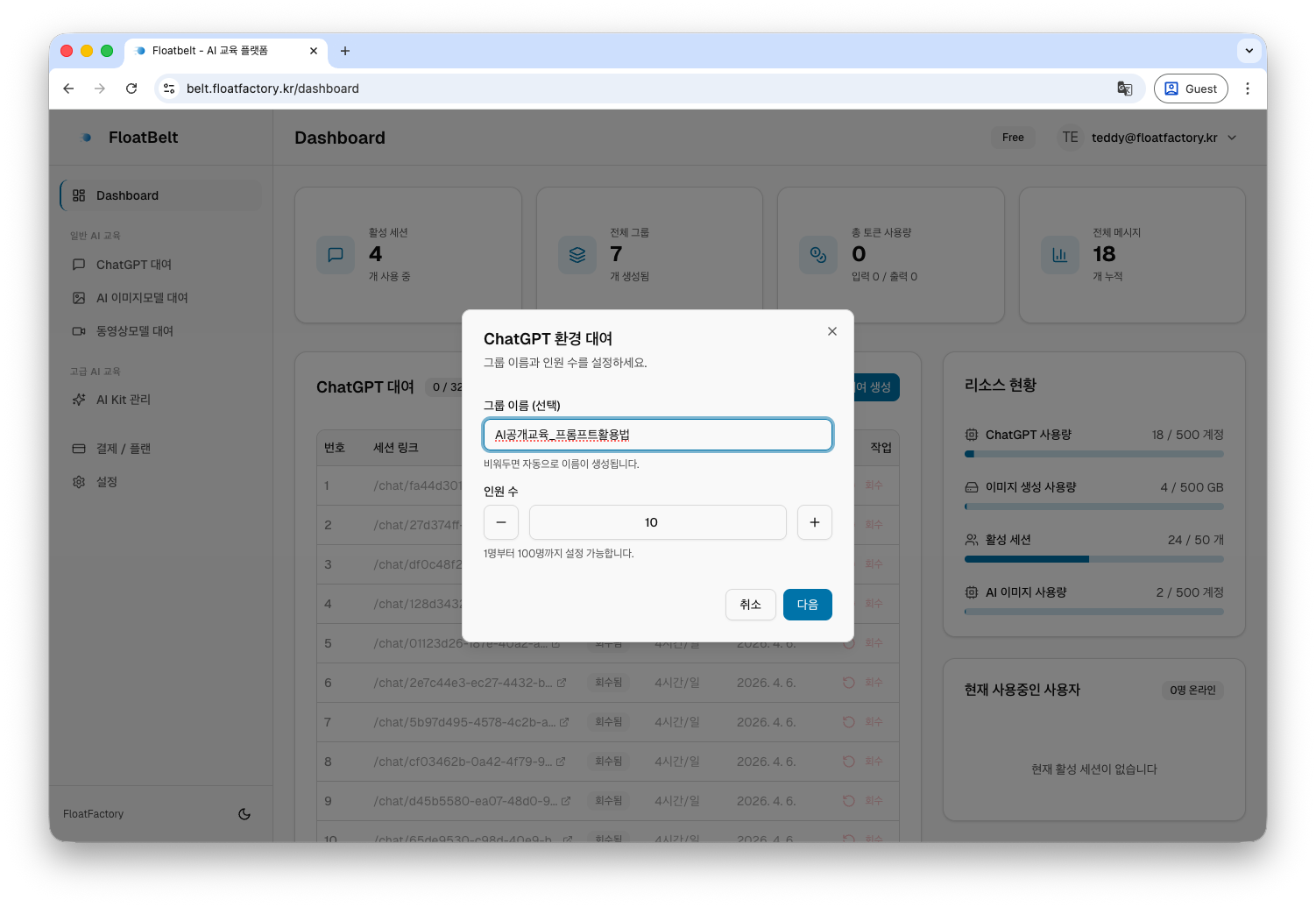Expand the teddy@floatfactory.kr account dropdown

pyautogui.click(x=1232, y=138)
